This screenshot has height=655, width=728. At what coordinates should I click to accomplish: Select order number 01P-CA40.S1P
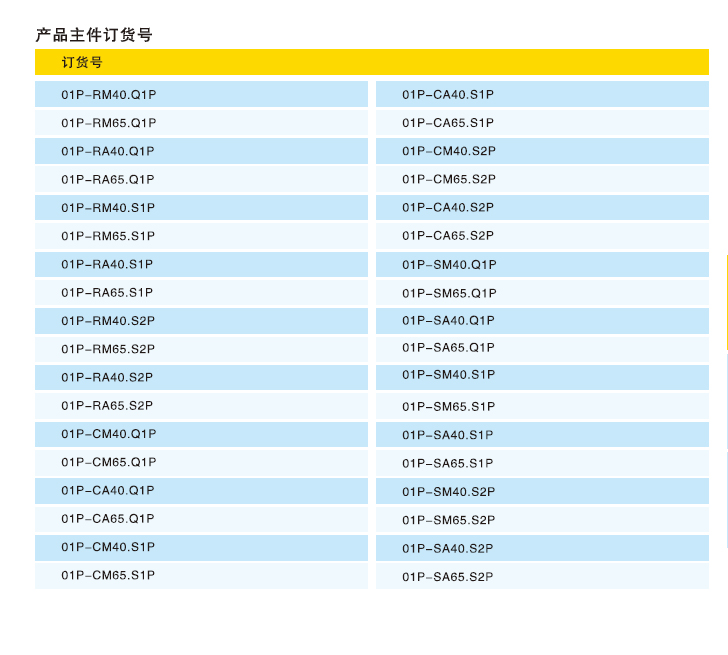tap(448, 95)
